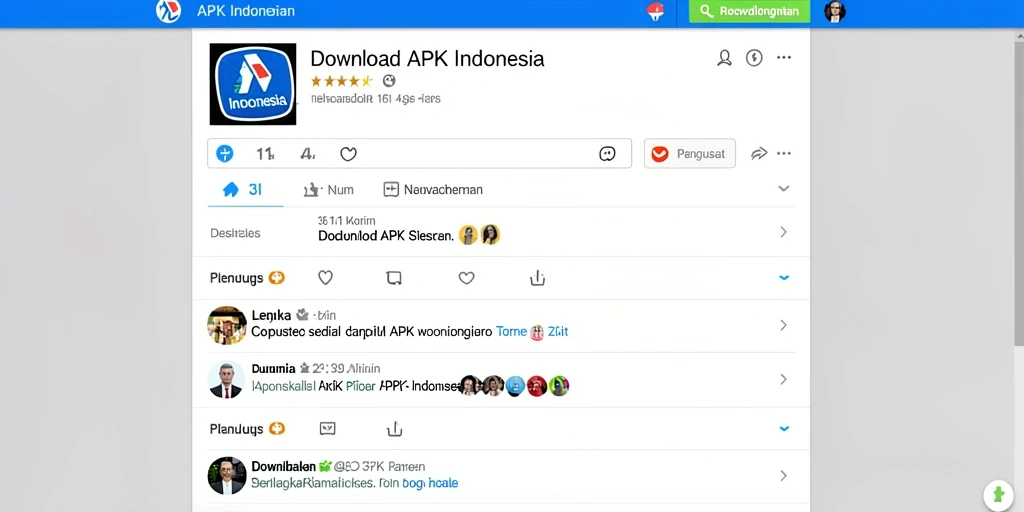Screen dimensions: 1024x512
Task: Click first avatar after Dodunilod APK Slesran
Action: click(x=468, y=234)
